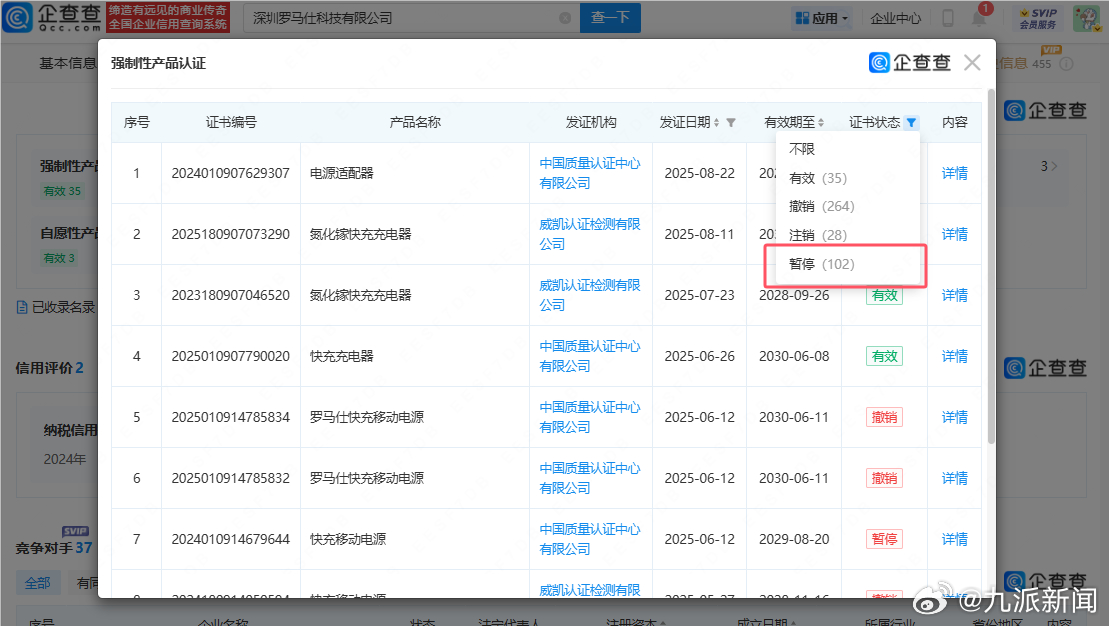Click the info icon next to 455
Viewport: 1109px width, 626px height.
point(1067,64)
